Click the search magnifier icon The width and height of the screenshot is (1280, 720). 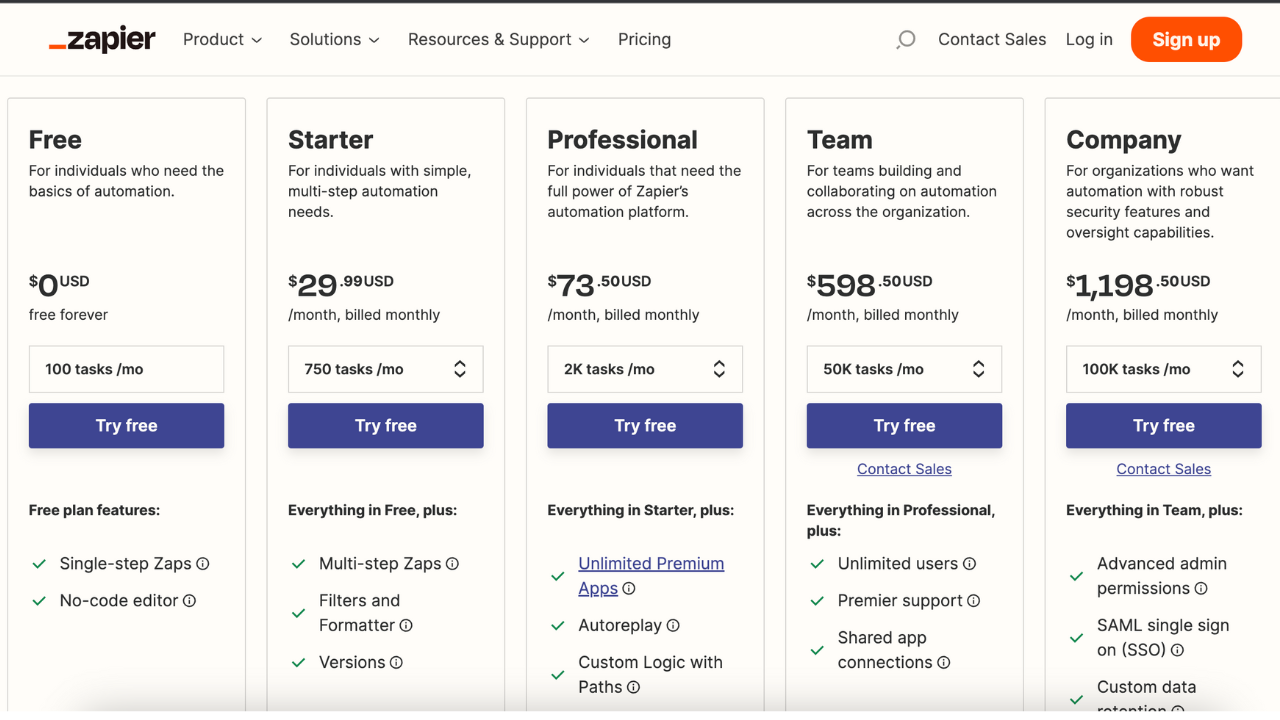(x=906, y=40)
